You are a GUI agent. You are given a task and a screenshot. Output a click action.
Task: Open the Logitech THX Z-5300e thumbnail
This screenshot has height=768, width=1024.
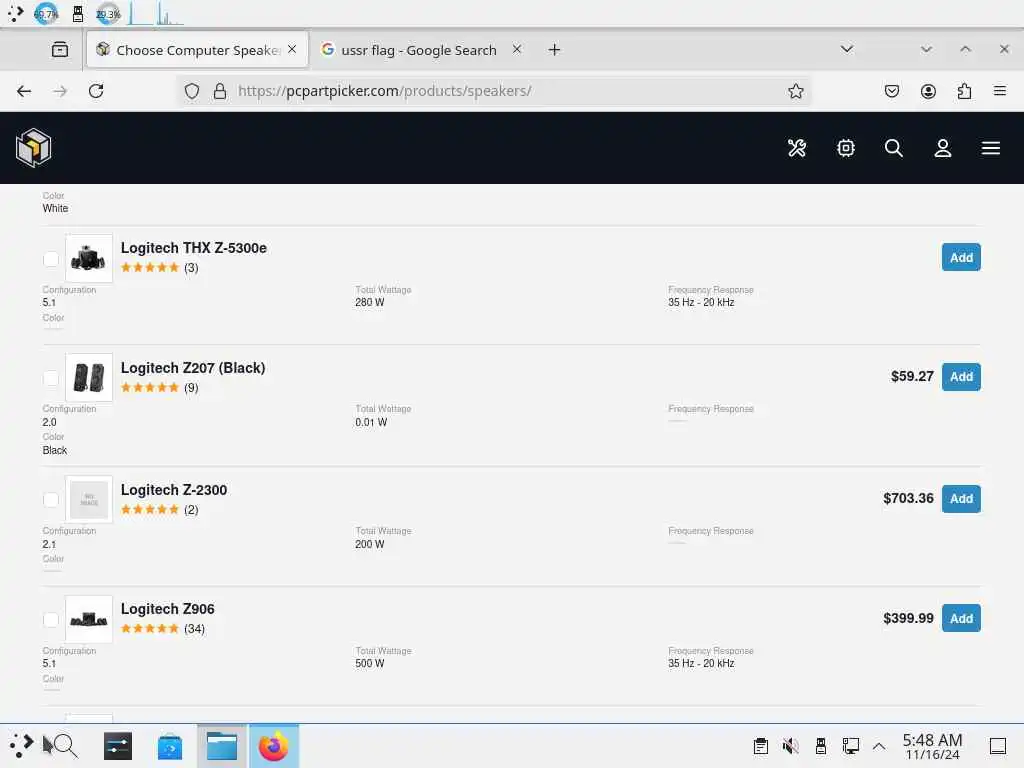click(x=89, y=258)
